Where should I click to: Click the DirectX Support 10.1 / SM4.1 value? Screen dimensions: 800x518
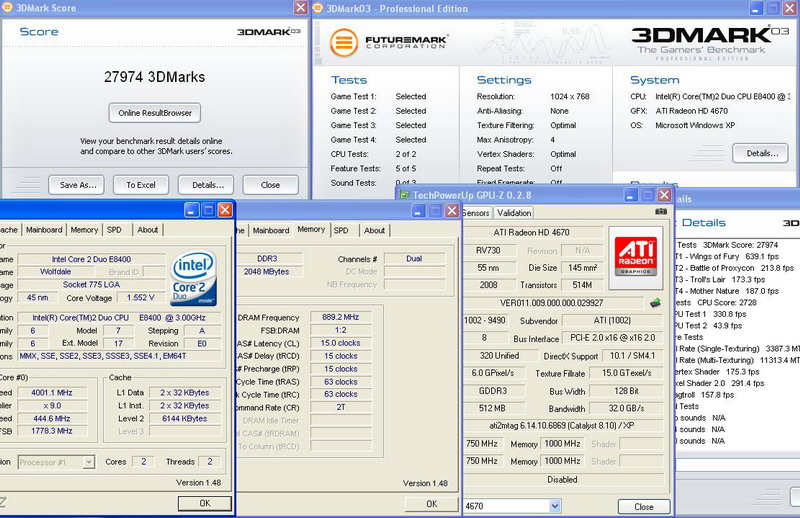click(632, 356)
